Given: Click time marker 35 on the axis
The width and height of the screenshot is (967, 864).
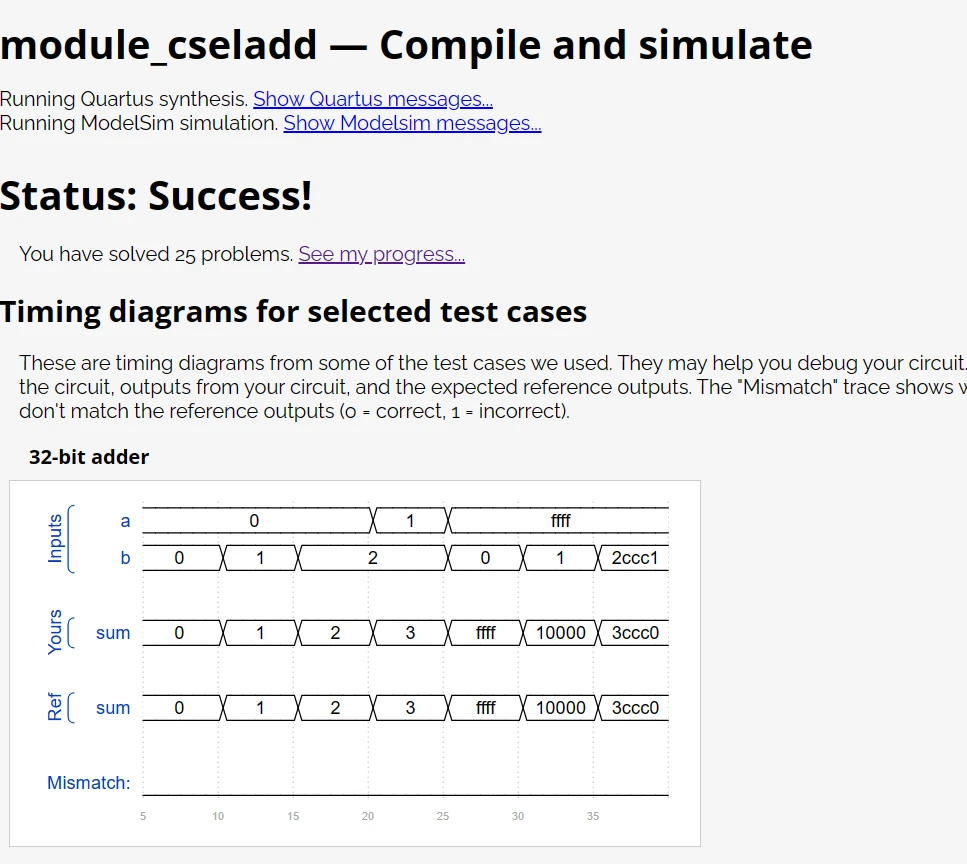Looking at the screenshot, I should [593, 817].
